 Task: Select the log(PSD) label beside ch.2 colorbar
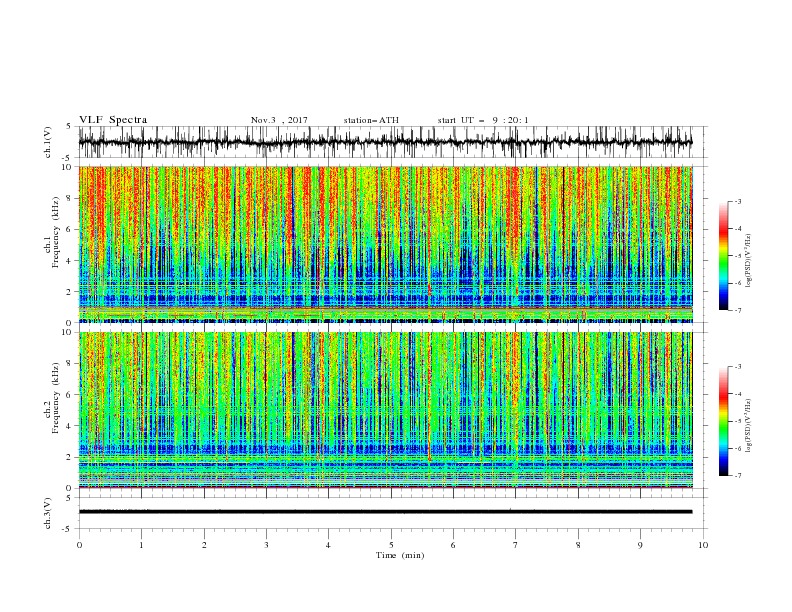(750, 426)
